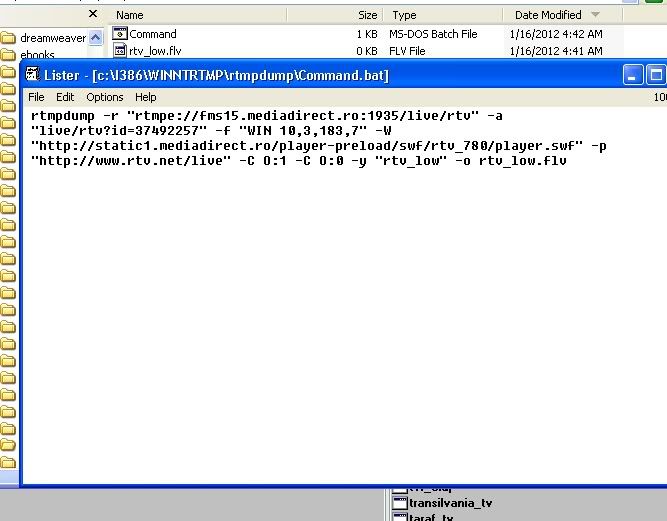Sort files by Size column header

(x=367, y=15)
